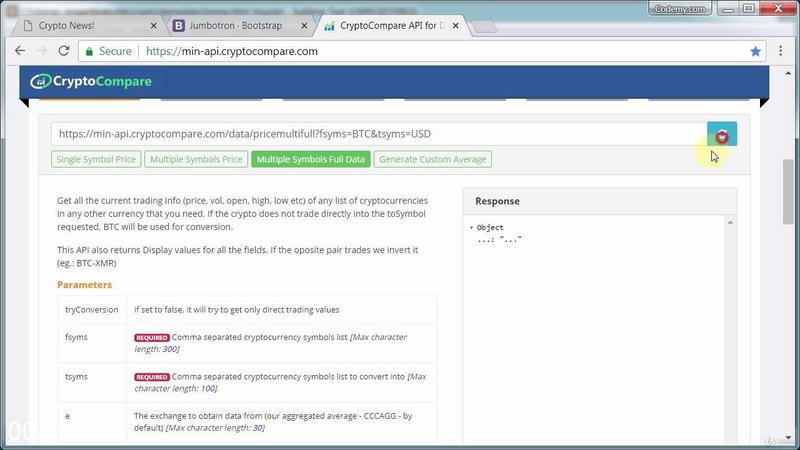Open a new browser tab
Image resolution: width=800 pixels, height=450 pixels.
pyautogui.click(x=483, y=27)
